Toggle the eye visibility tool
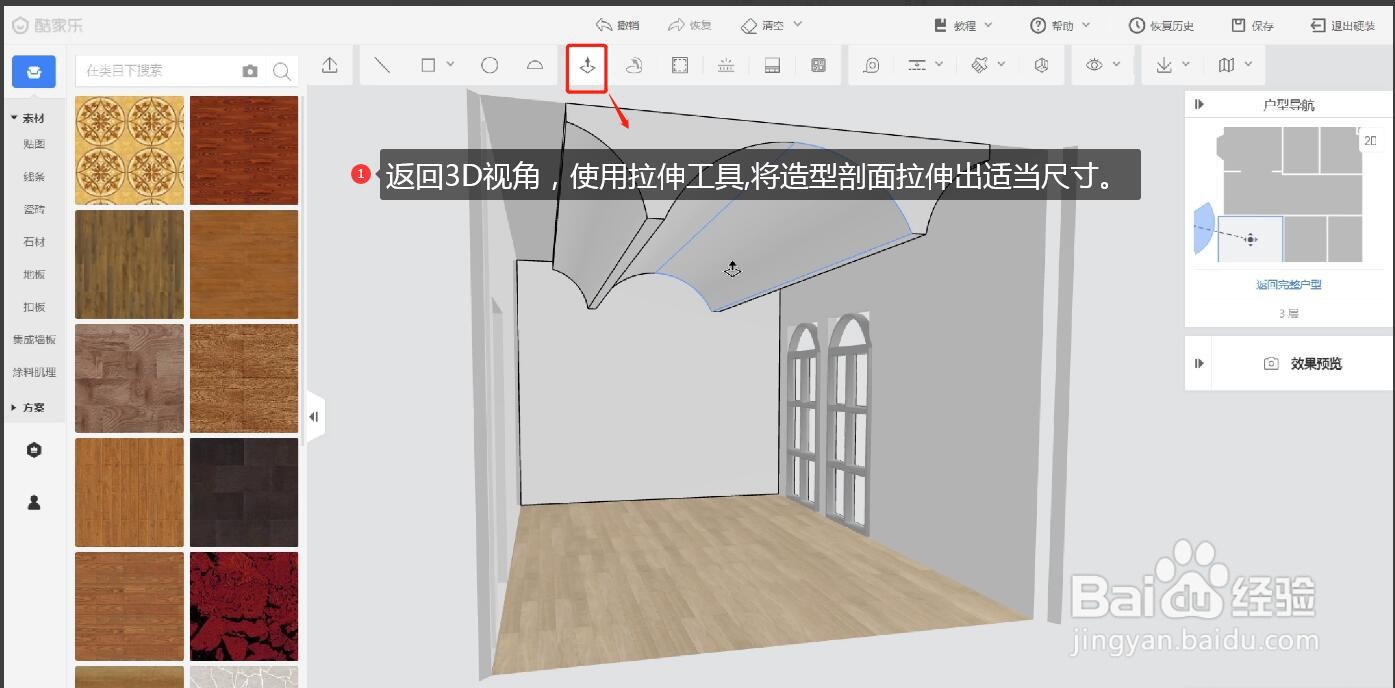The height and width of the screenshot is (688, 1395). coord(1095,65)
